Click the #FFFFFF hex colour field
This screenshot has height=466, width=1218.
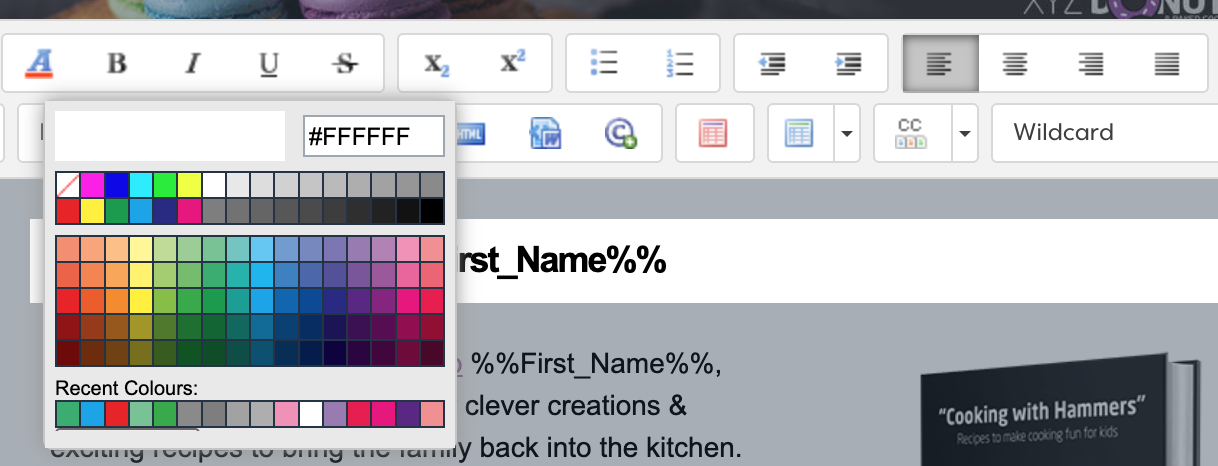coord(374,137)
